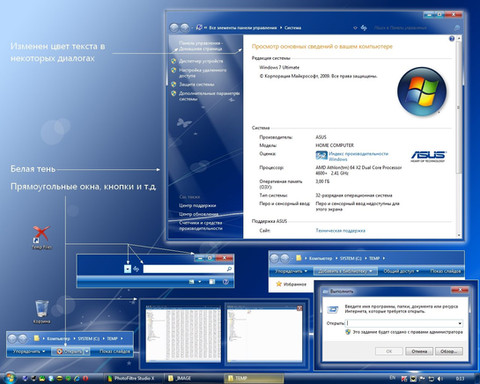This screenshot has width=480, height=384.
Task: Click refresh arrows beside the empty search box
Action: 136,269
